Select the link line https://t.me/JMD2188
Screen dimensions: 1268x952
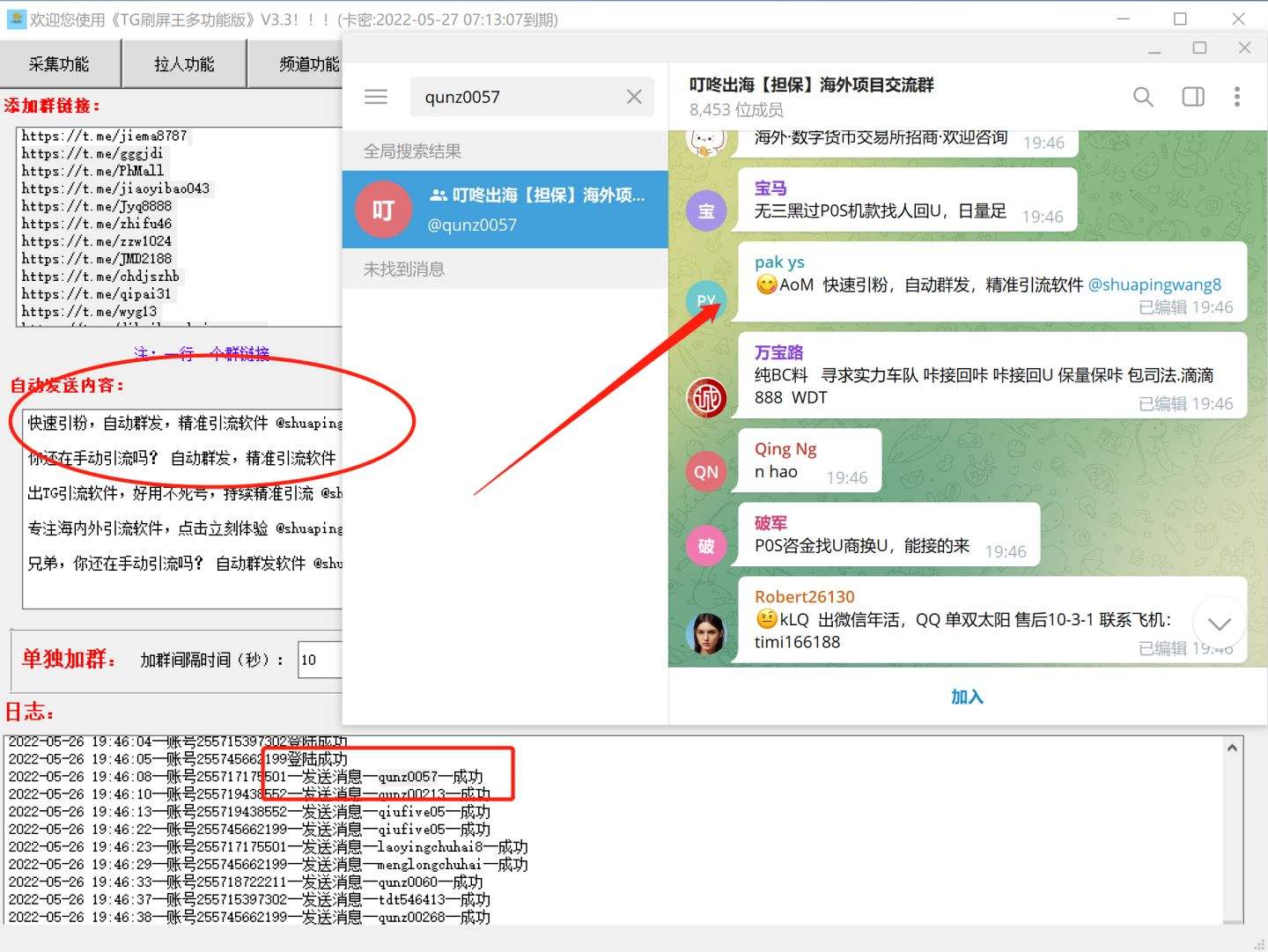96,259
